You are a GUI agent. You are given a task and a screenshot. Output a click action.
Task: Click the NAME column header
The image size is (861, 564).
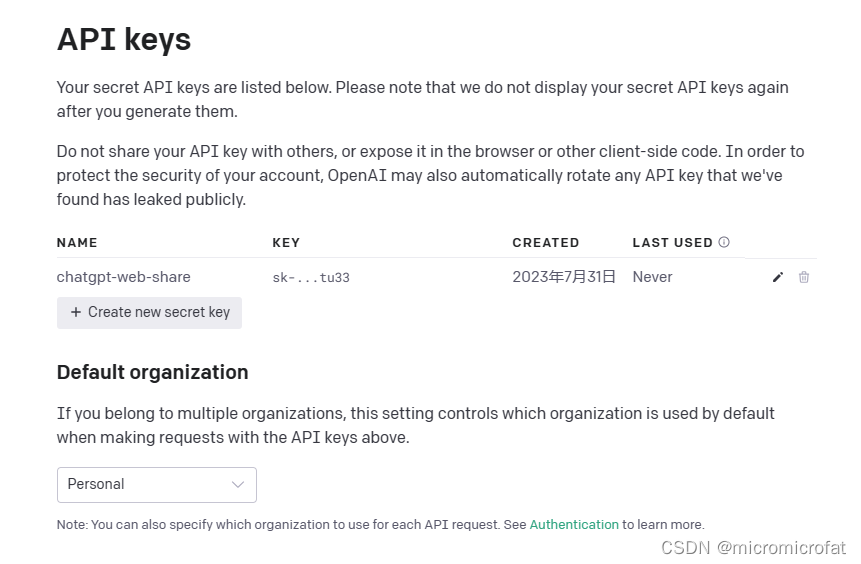pyautogui.click(x=77, y=243)
